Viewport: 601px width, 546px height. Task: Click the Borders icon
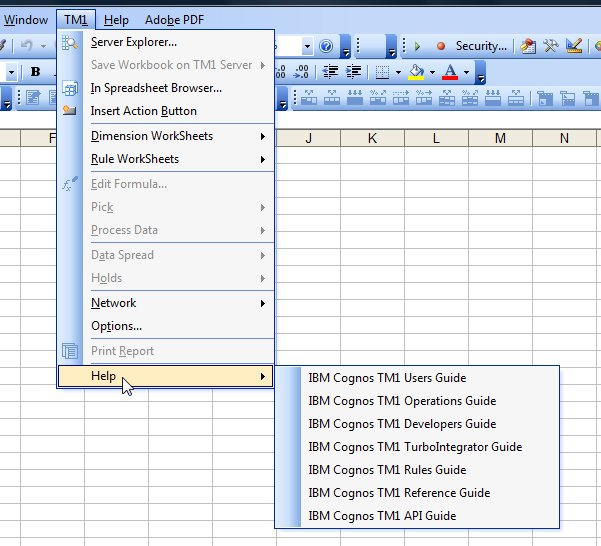(382, 72)
